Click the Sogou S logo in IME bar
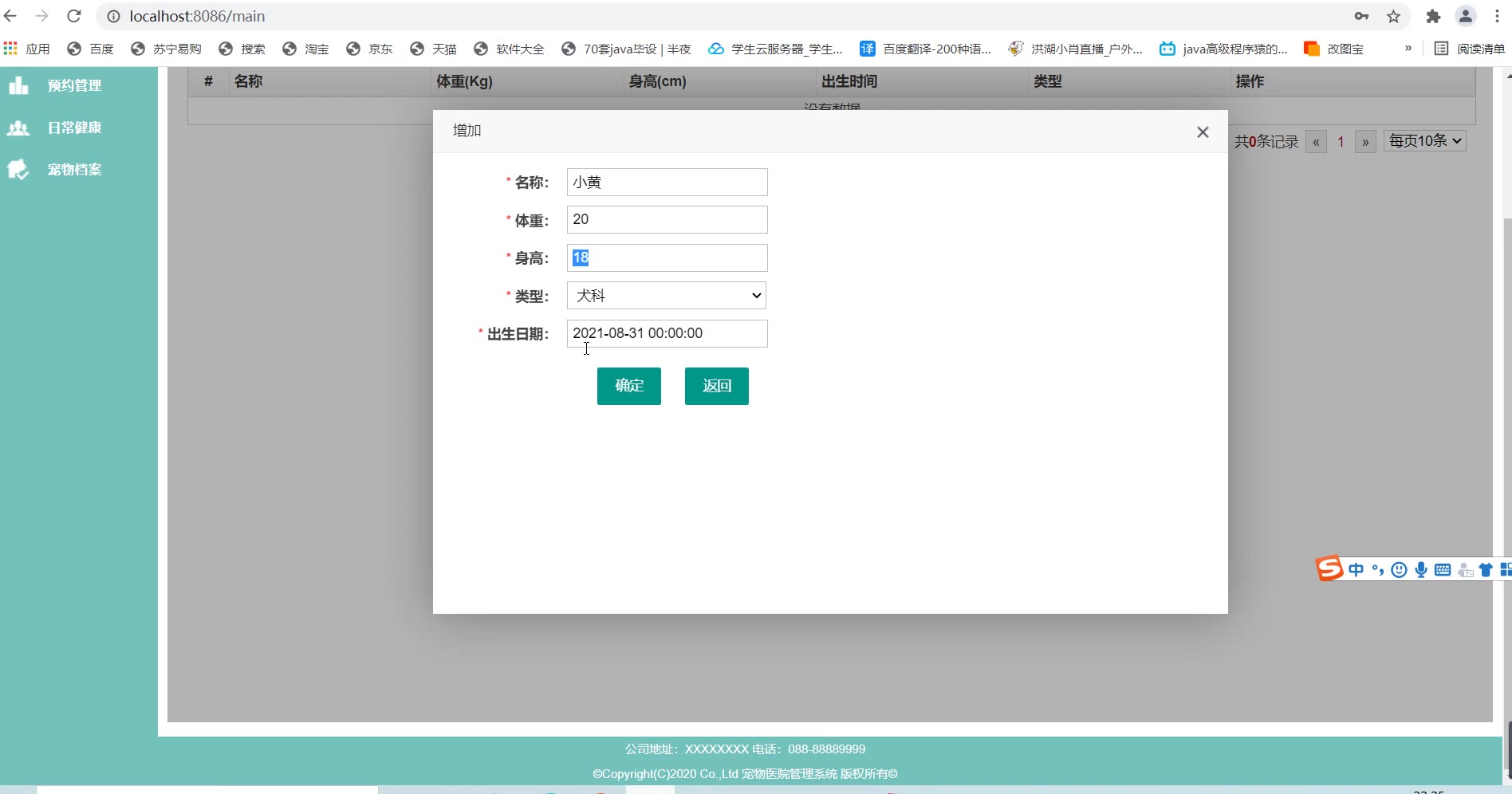This screenshot has width=1512, height=794. (1329, 568)
